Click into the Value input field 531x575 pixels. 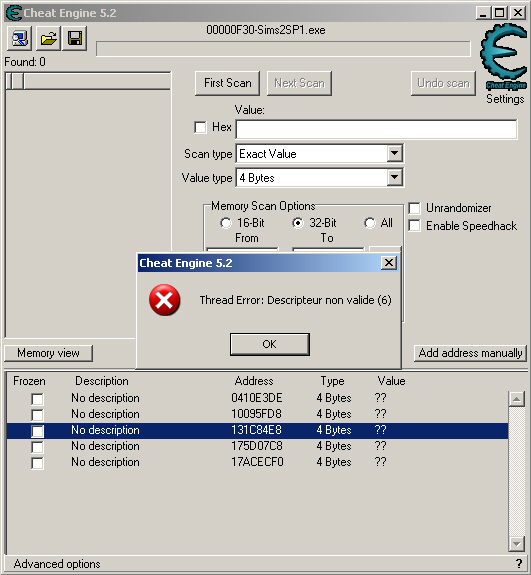coord(377,129)
